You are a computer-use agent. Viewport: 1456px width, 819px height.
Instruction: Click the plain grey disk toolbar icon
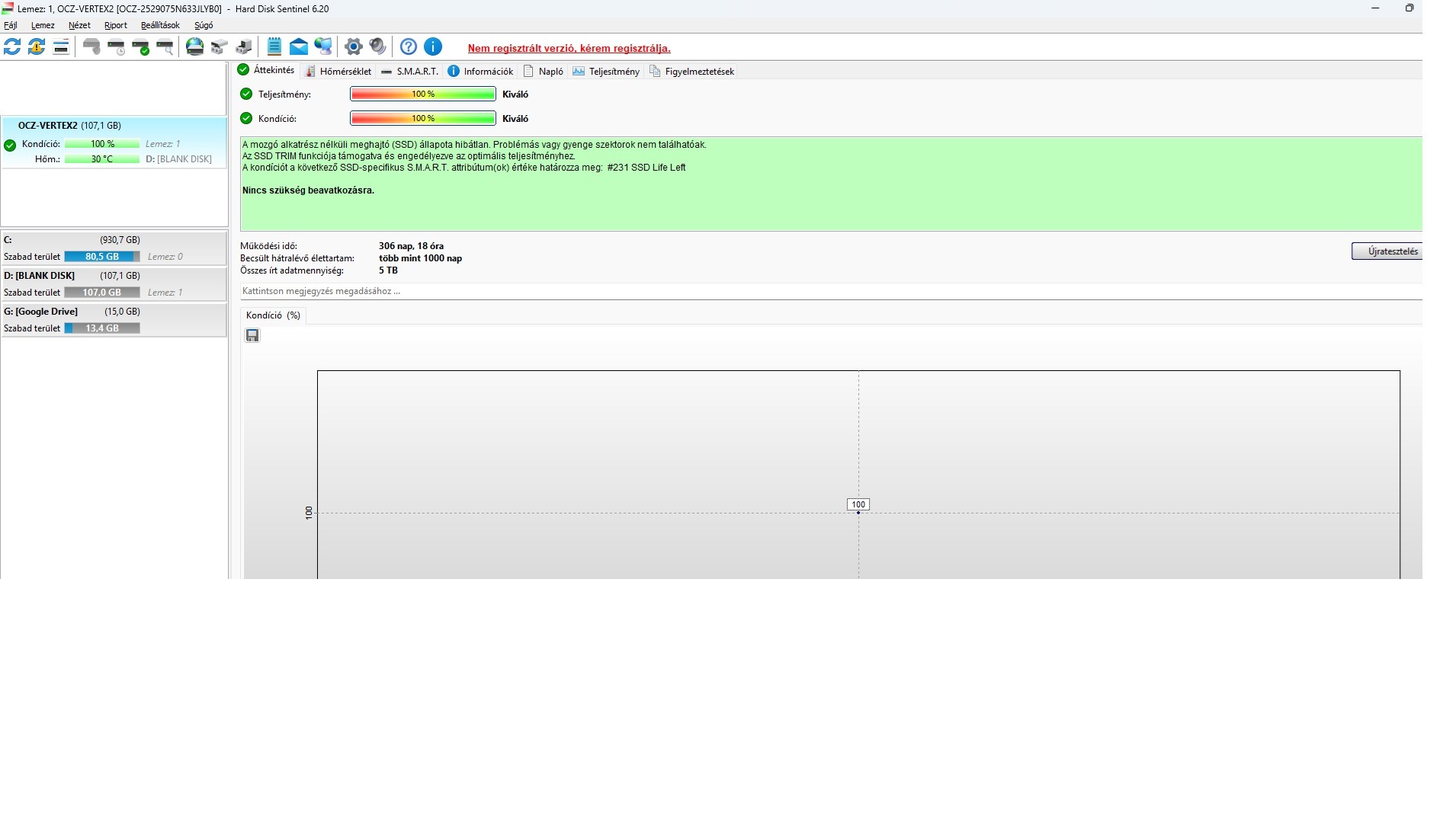click(x=91, y=46)
